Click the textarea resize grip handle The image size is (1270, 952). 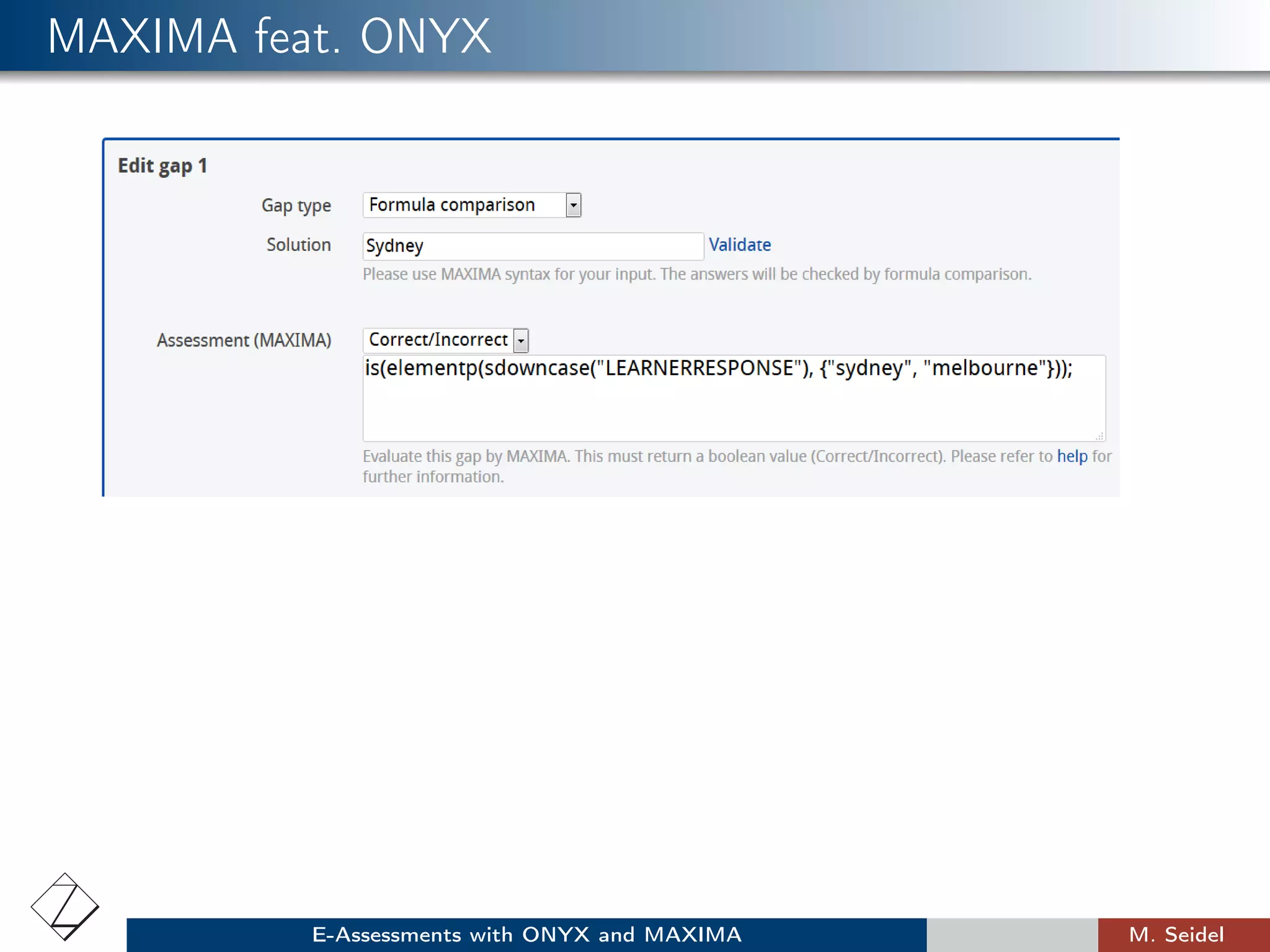1099,436
